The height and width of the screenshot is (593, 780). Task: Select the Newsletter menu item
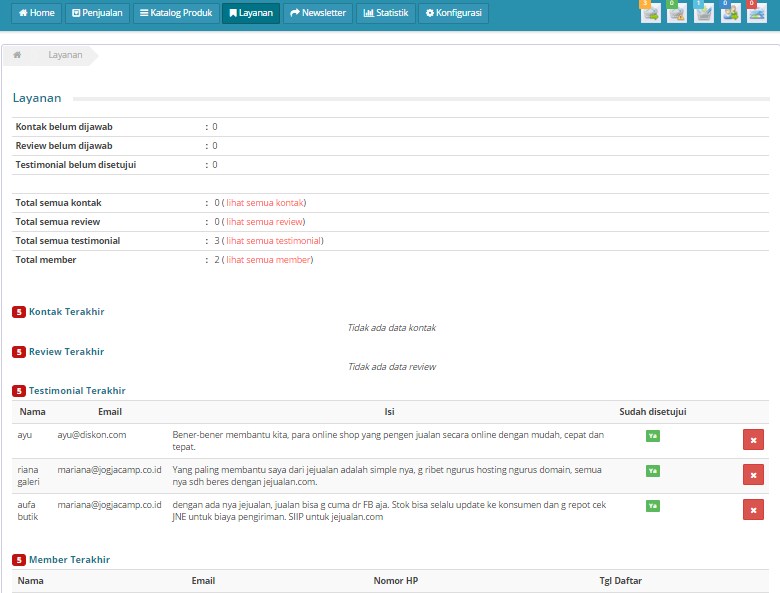click(318, 13)
